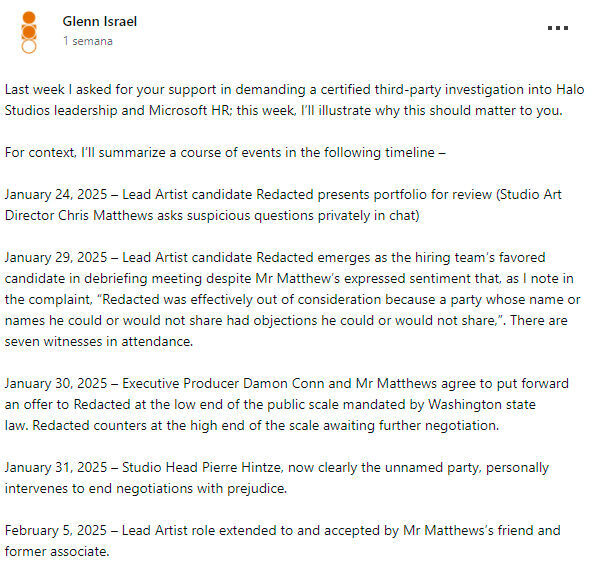Click the words 'former associate' at the bottom
593x570 pixels.
pyautogui.click(x=56, y=551)
